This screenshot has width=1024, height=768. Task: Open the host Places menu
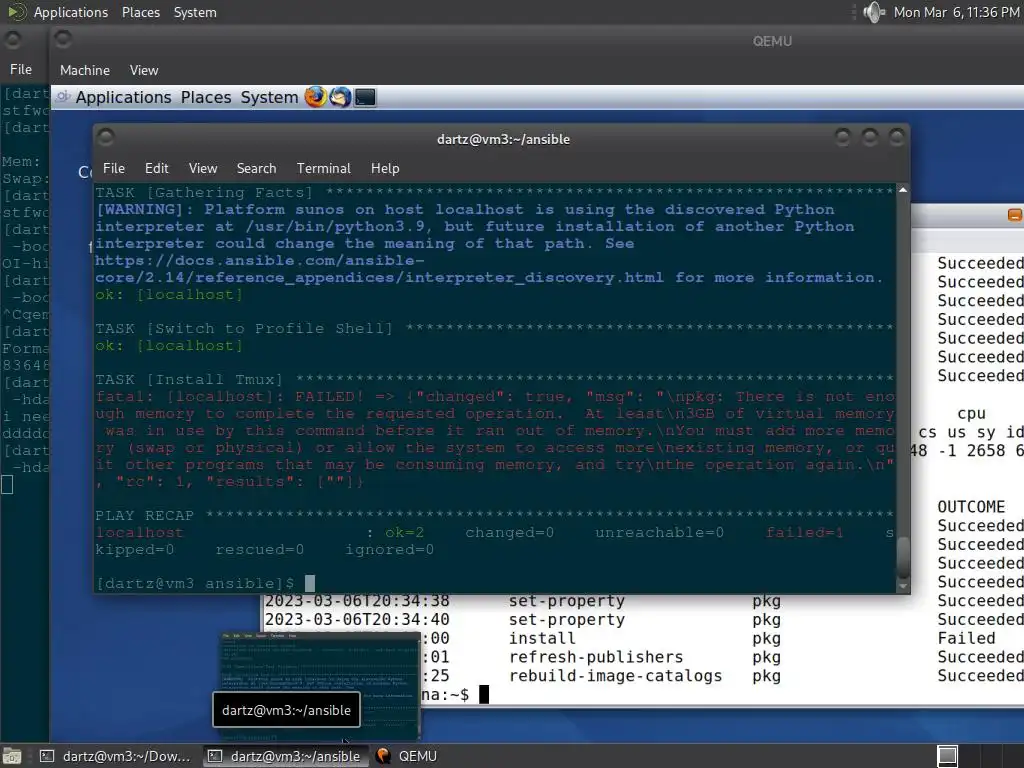pos(140,12)
